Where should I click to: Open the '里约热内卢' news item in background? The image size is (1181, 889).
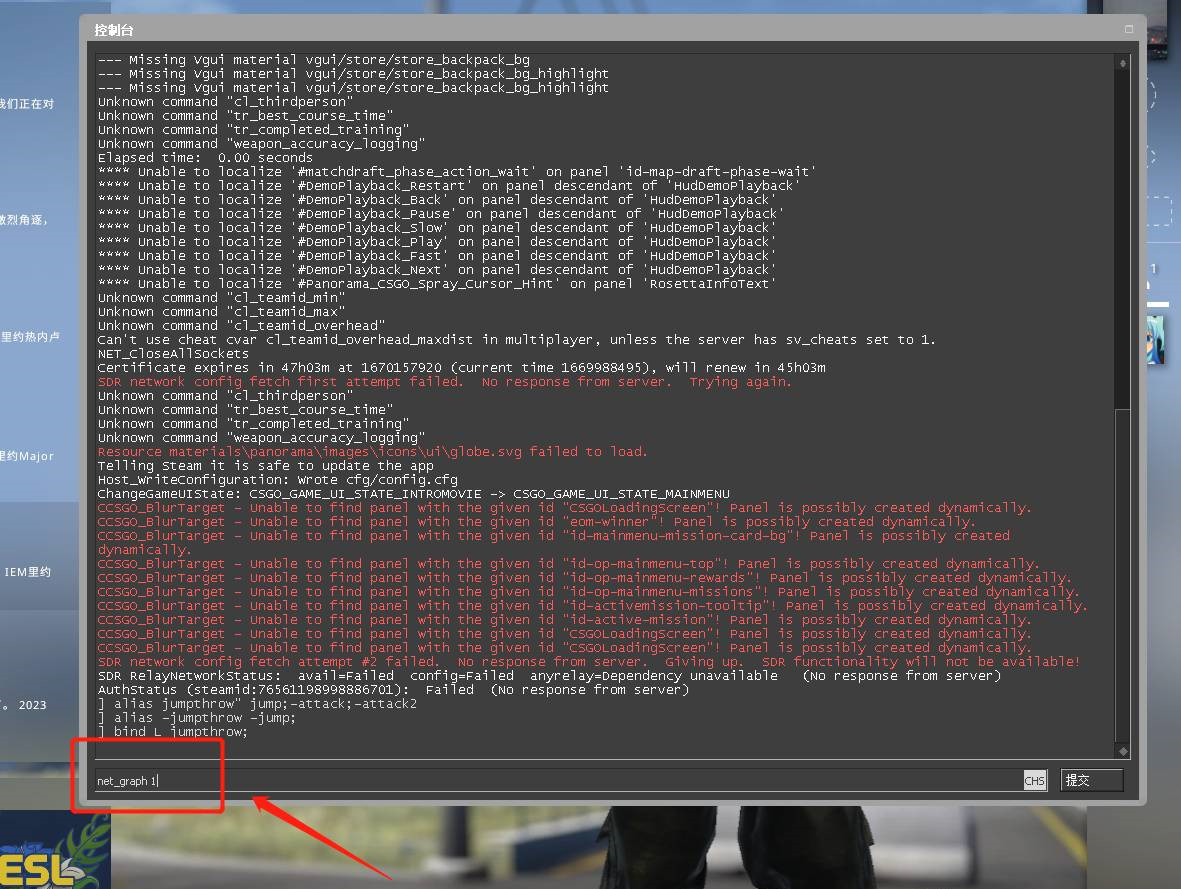tap(30, 337)
